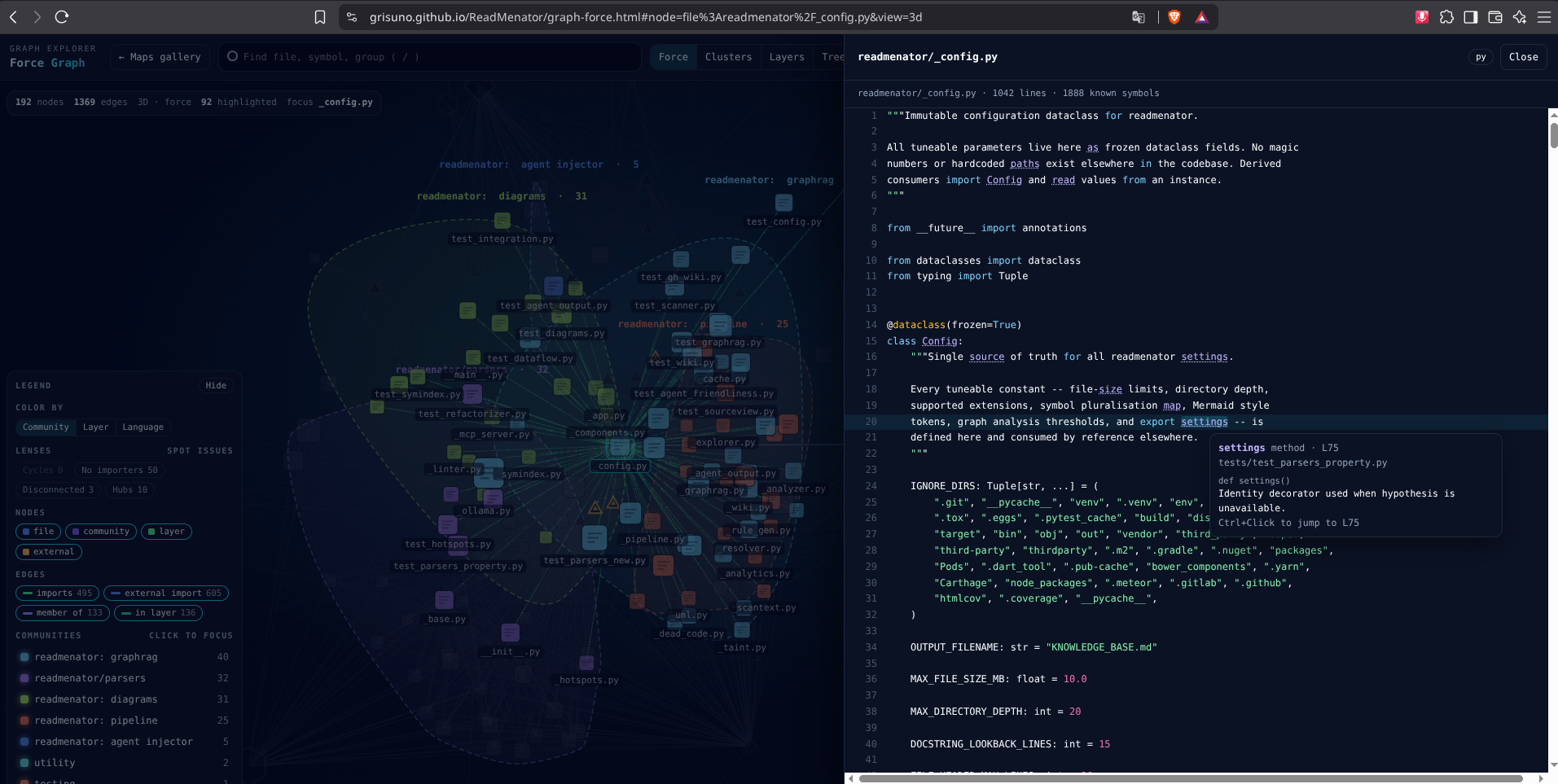Viewport: 1558px width, 784px height.
Task: Focus the 'readmenator/parsers' community swatch row
Action: point(124,678)
